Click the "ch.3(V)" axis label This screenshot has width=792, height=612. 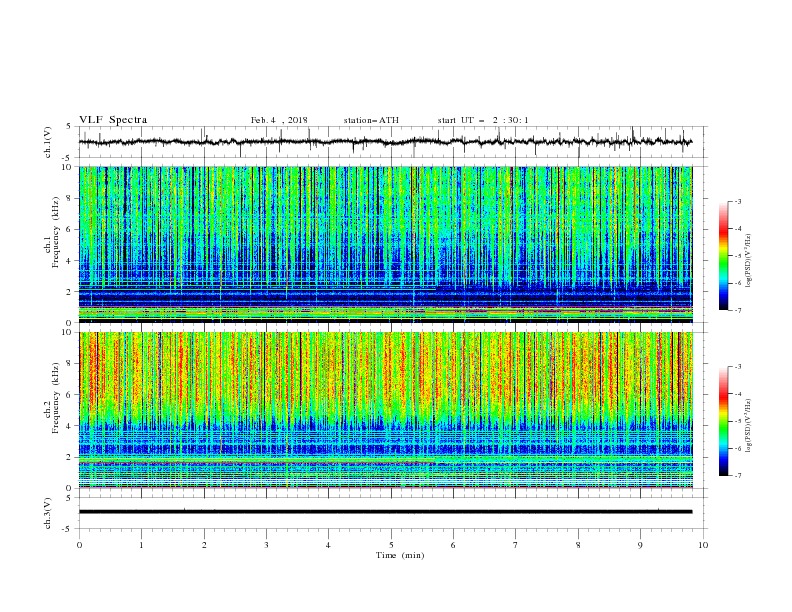[48, 514]
